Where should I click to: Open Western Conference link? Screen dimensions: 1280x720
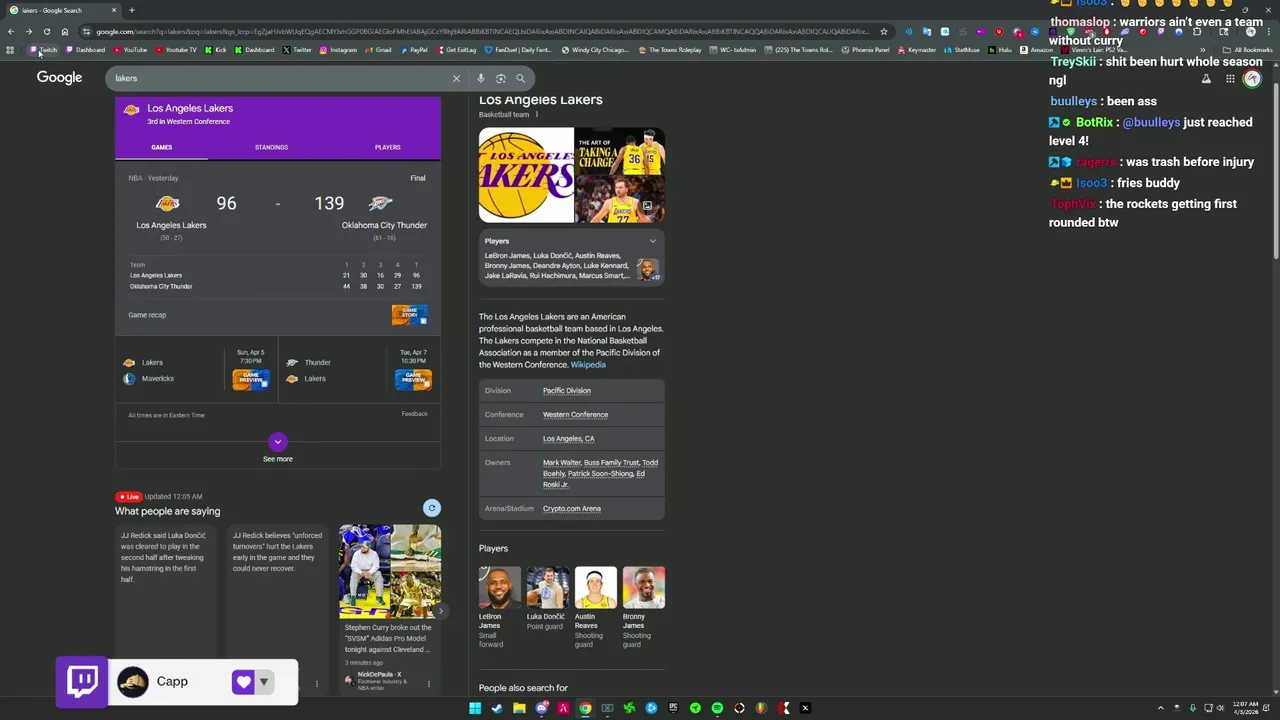click(575, 415)
